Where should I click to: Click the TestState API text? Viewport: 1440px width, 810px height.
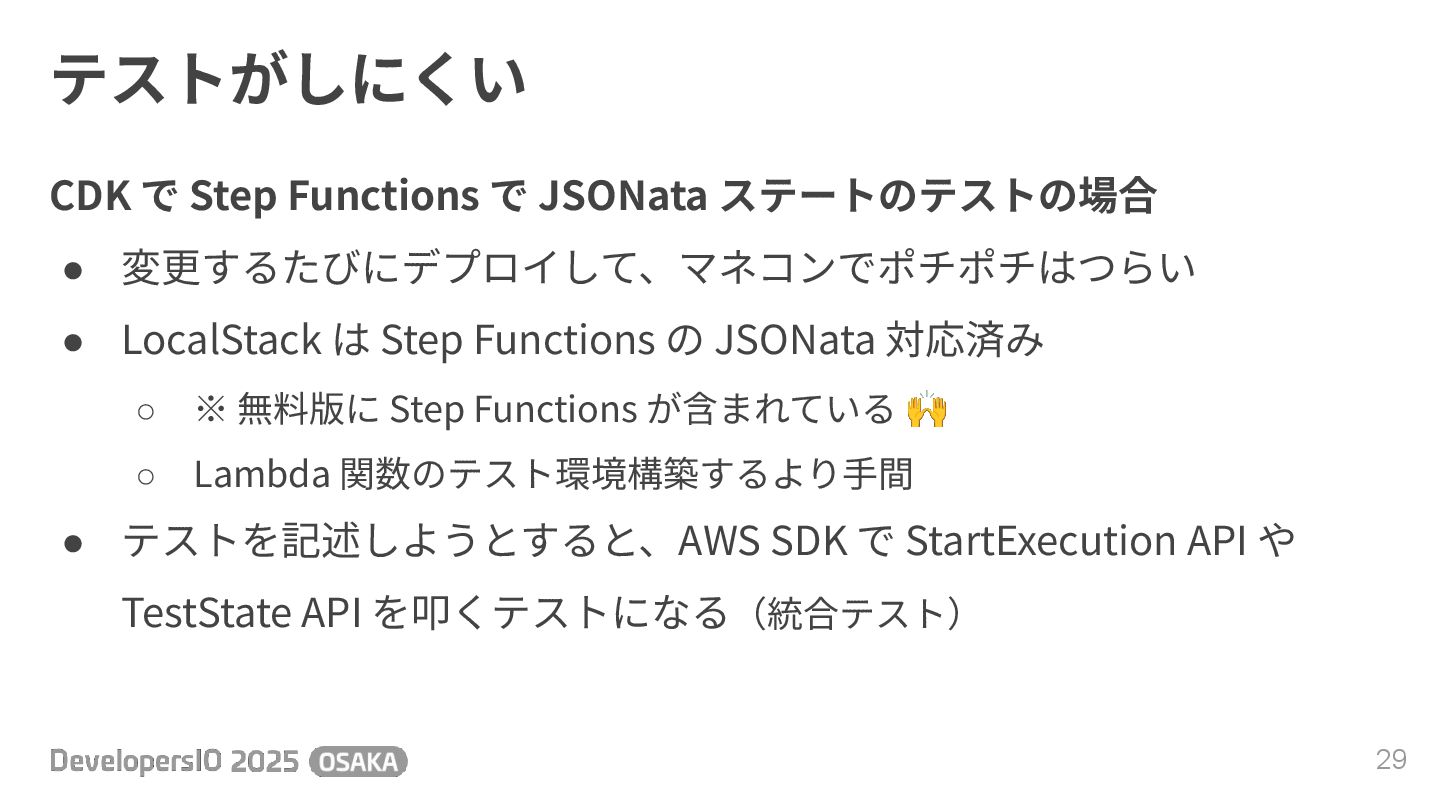click(240, 613)
